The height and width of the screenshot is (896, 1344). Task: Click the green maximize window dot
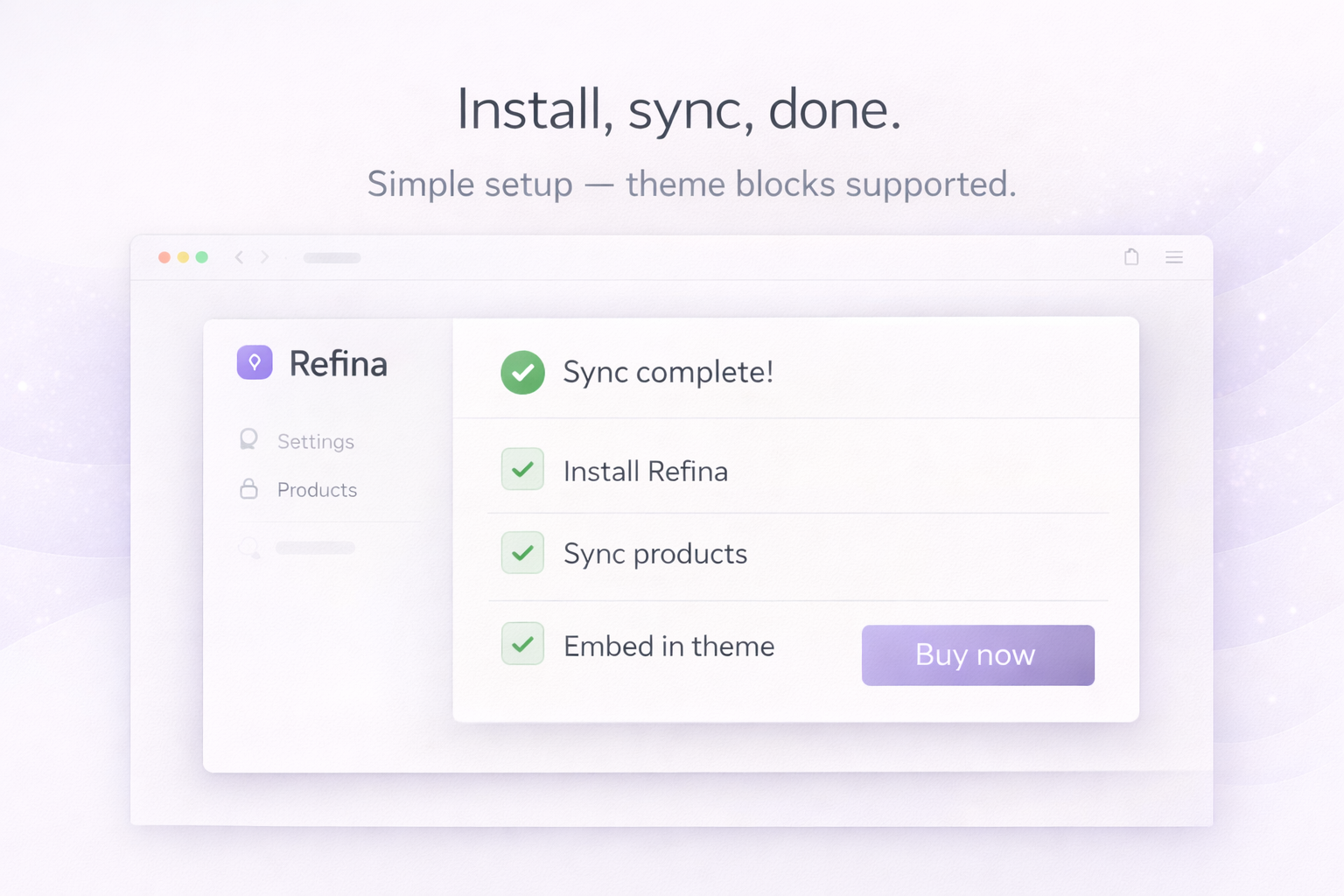(x=202, y=257)
